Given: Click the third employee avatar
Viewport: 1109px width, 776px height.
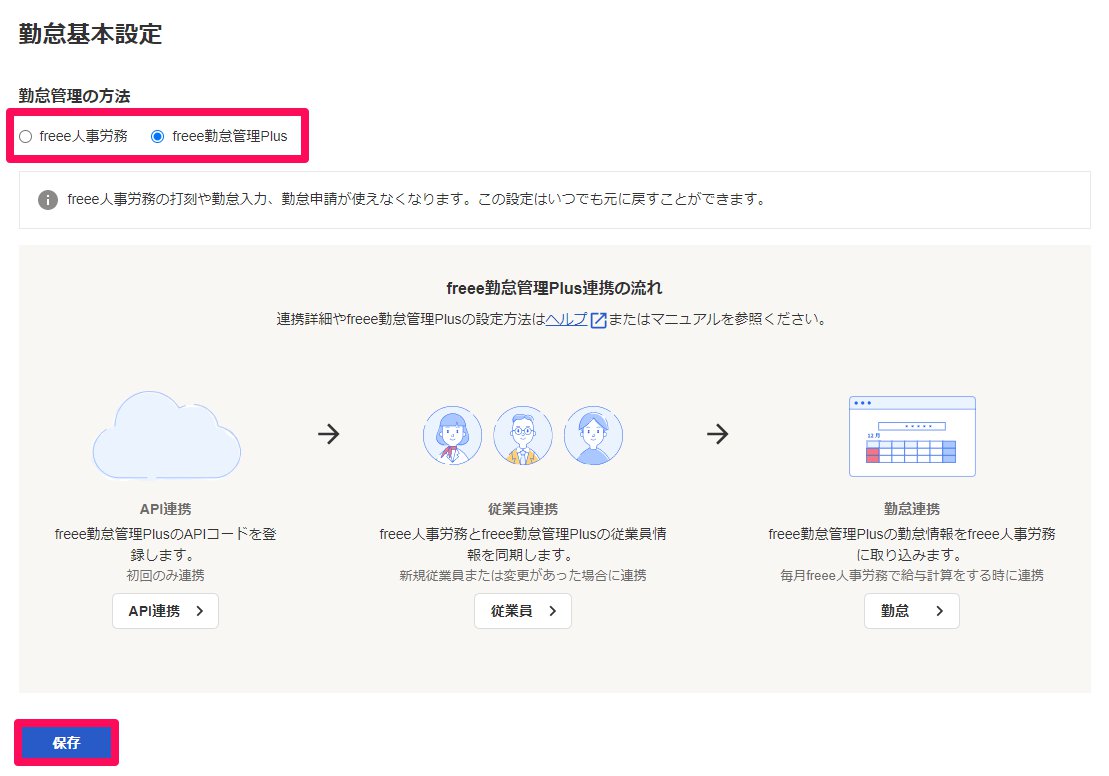Looking at the screenshot, I should coord(593,435).
